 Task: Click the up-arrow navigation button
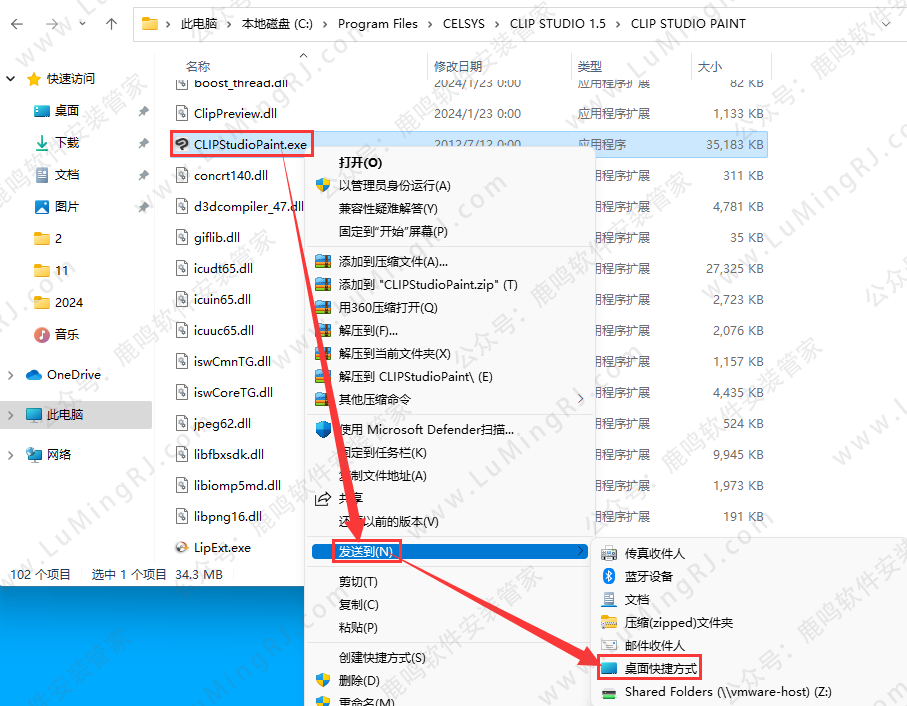(110, 23)
